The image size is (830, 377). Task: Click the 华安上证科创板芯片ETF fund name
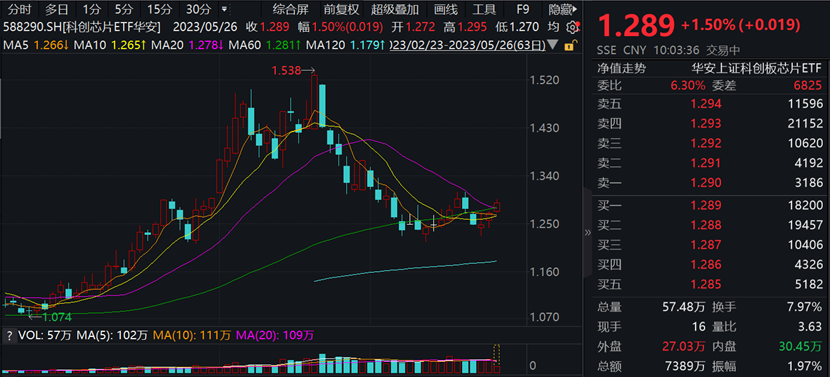[x=756, y=68]
